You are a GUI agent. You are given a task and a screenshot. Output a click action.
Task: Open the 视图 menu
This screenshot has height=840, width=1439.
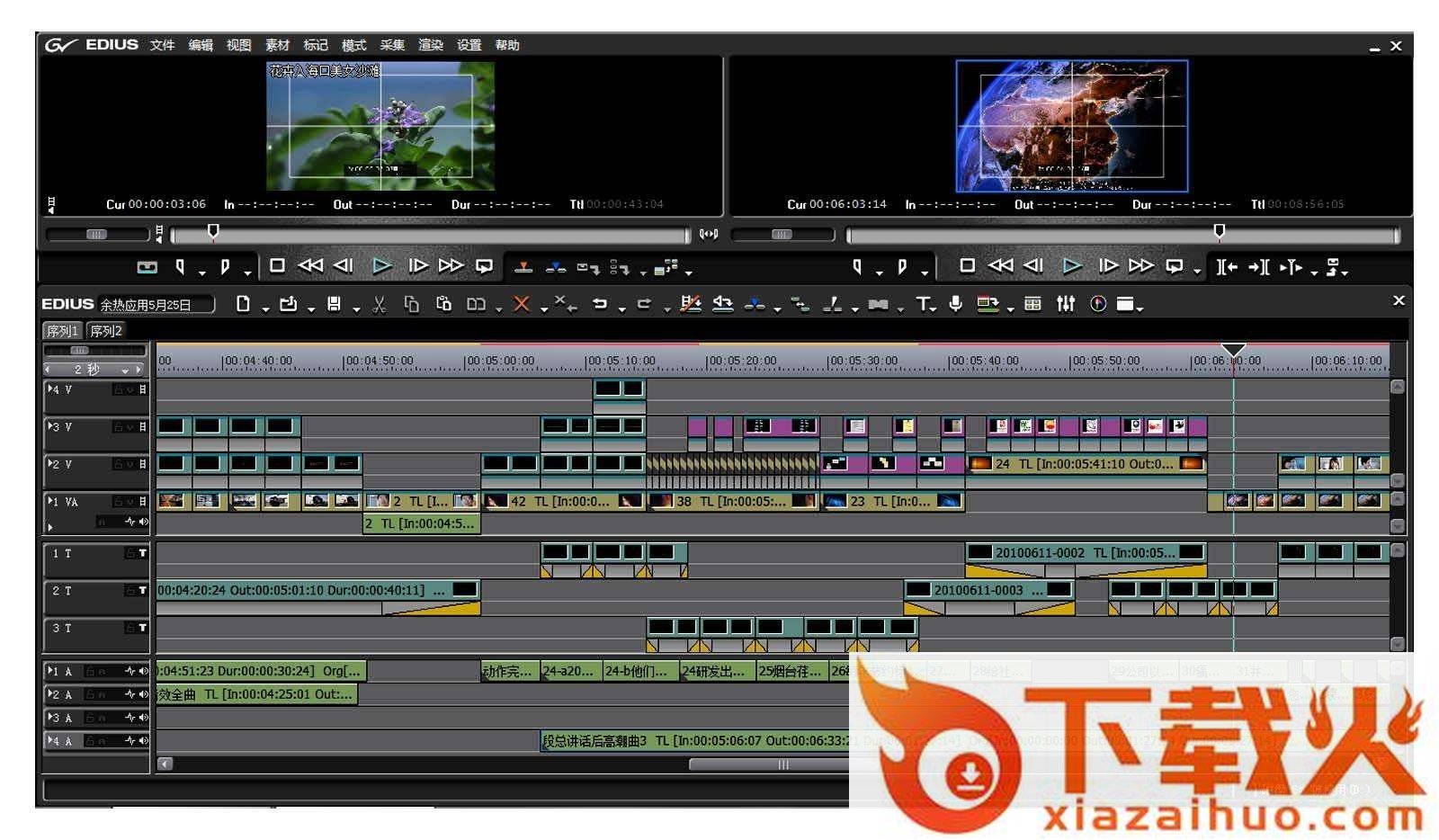click(x=238, y=45)
